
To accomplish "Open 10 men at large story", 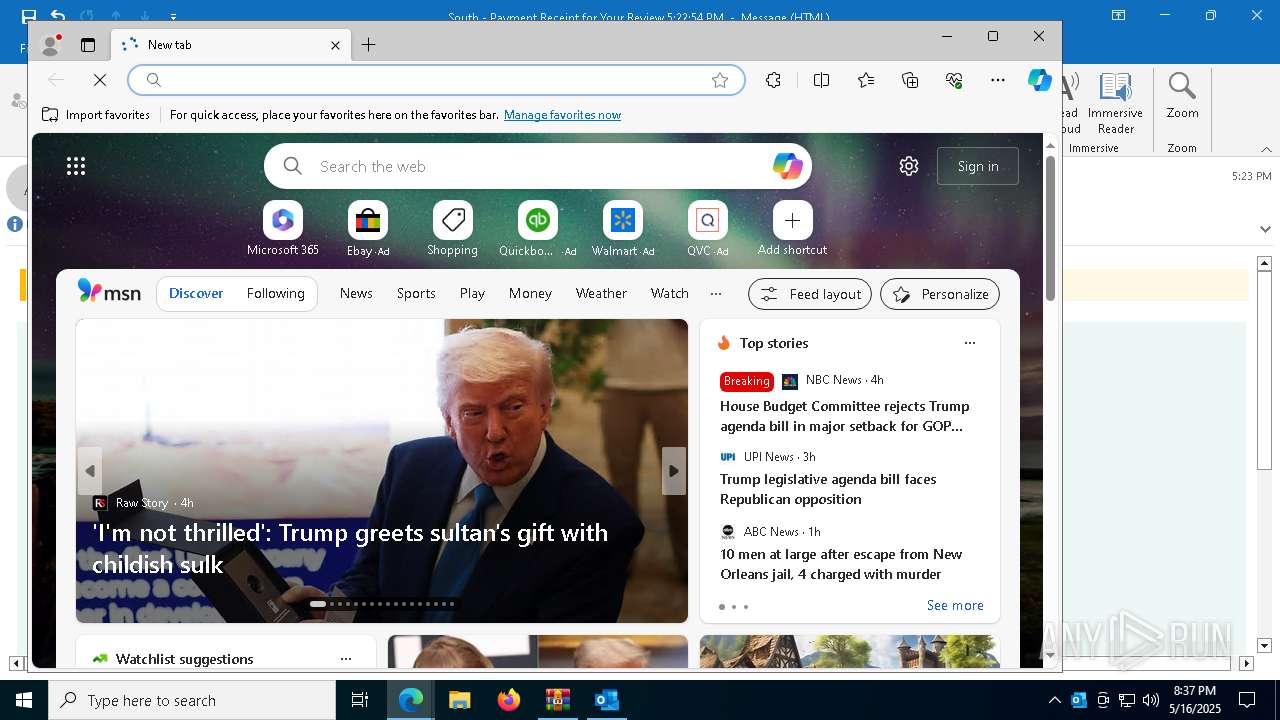I will [841, 564].
